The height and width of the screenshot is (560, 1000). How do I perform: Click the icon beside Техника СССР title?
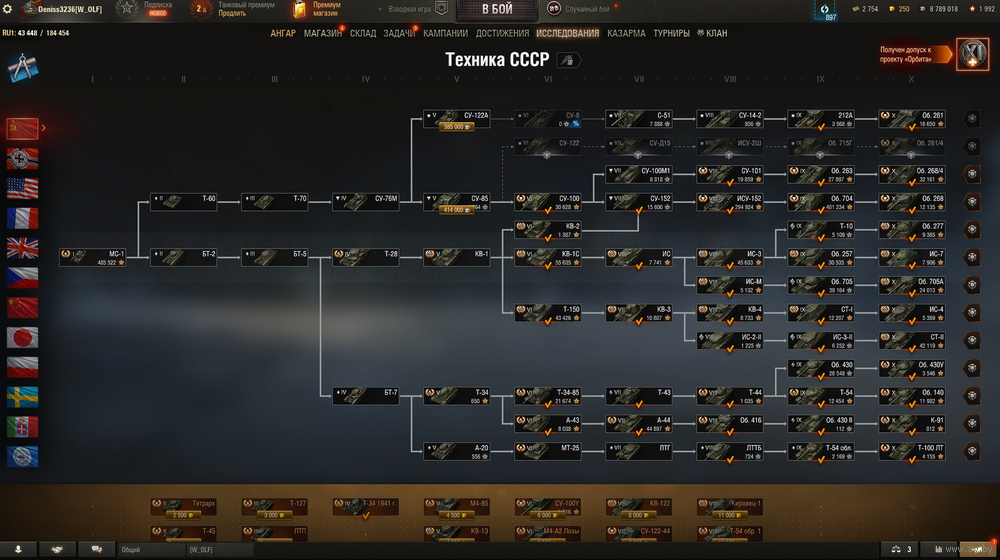point(568,60)
